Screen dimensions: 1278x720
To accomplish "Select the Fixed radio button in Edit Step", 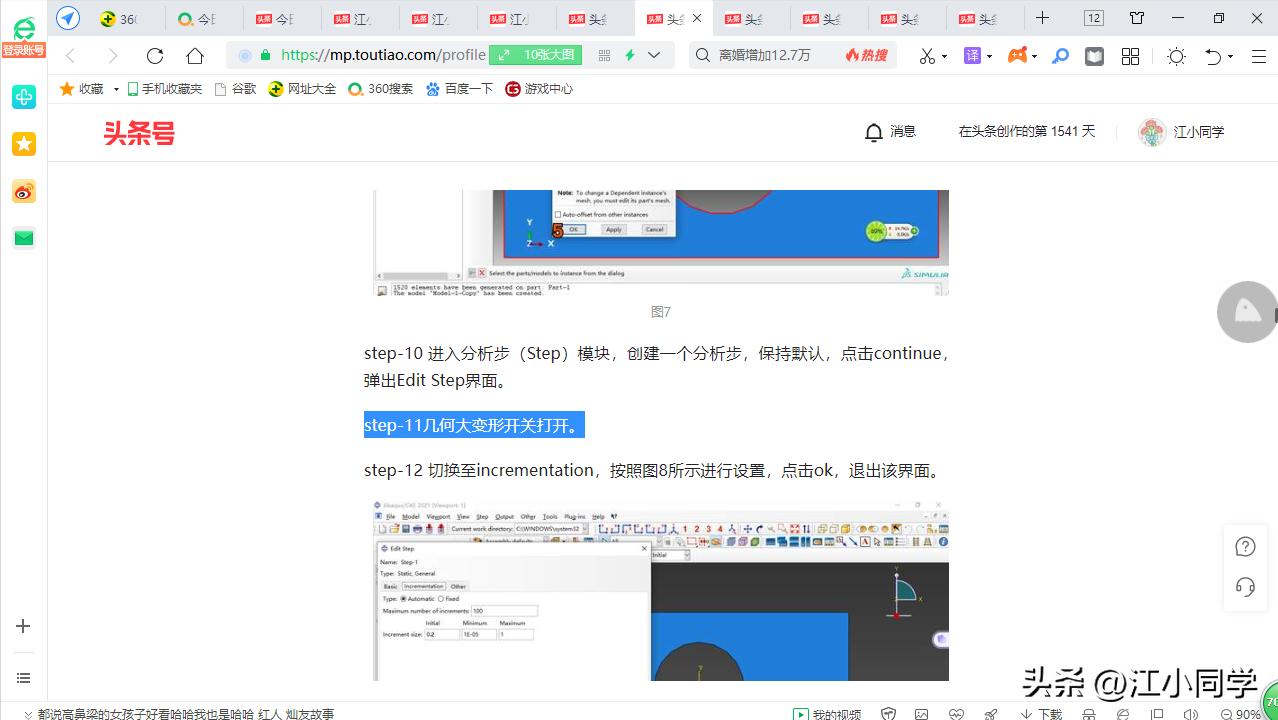I will [441, 599].
